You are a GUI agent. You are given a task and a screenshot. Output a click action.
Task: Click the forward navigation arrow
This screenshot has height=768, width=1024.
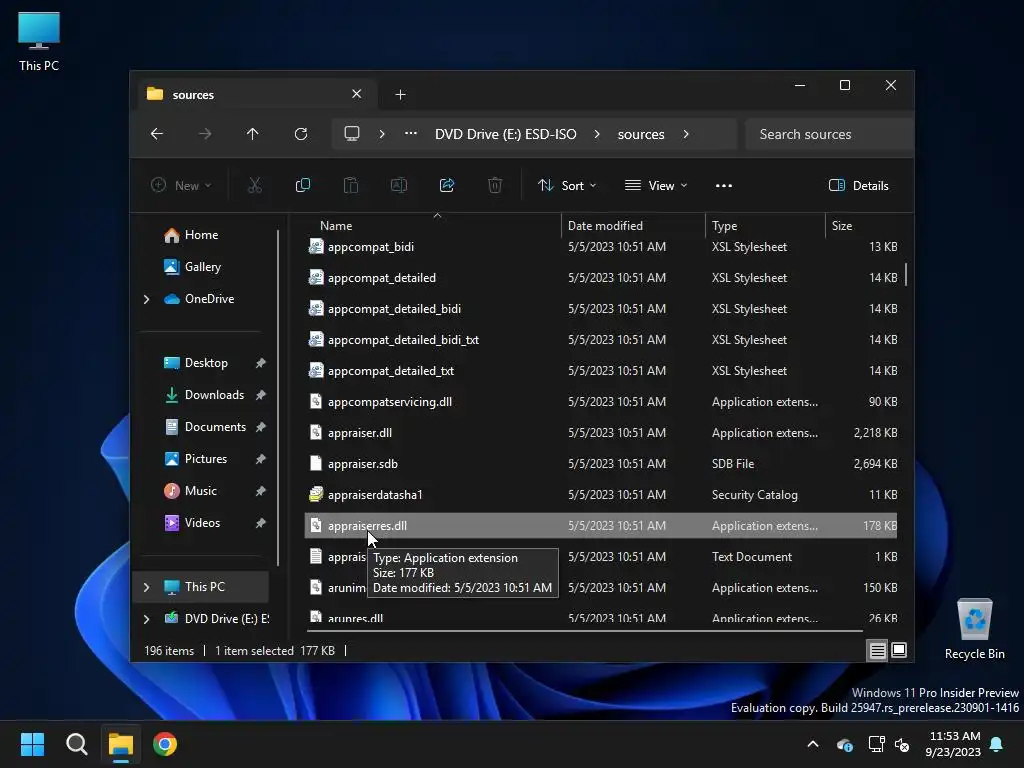click(205, 134)
